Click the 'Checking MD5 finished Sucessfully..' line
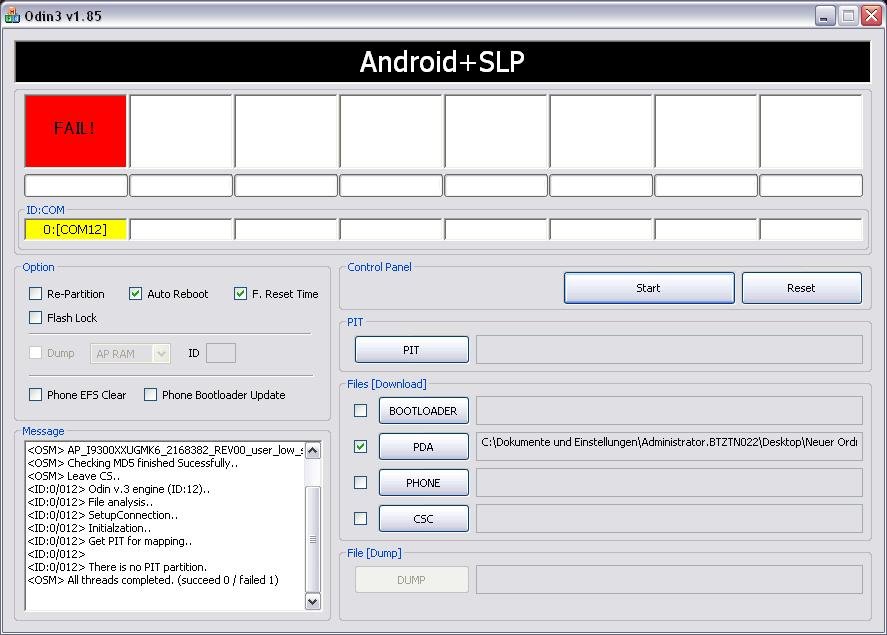 [x=133, y=463]
